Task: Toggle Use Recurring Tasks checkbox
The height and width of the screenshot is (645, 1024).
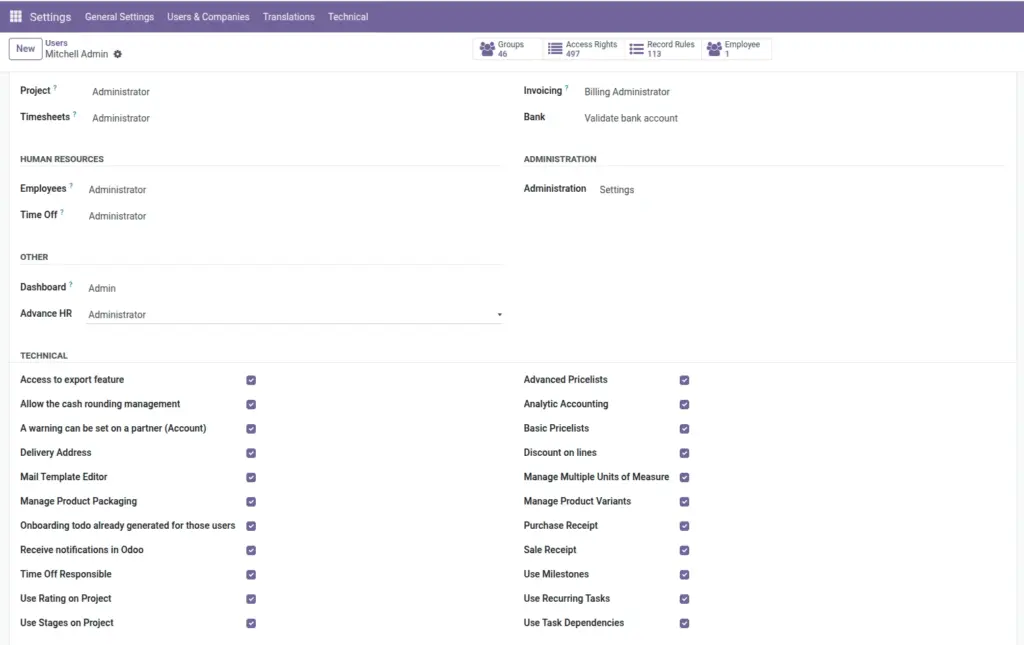Action: tap(684, 599)
